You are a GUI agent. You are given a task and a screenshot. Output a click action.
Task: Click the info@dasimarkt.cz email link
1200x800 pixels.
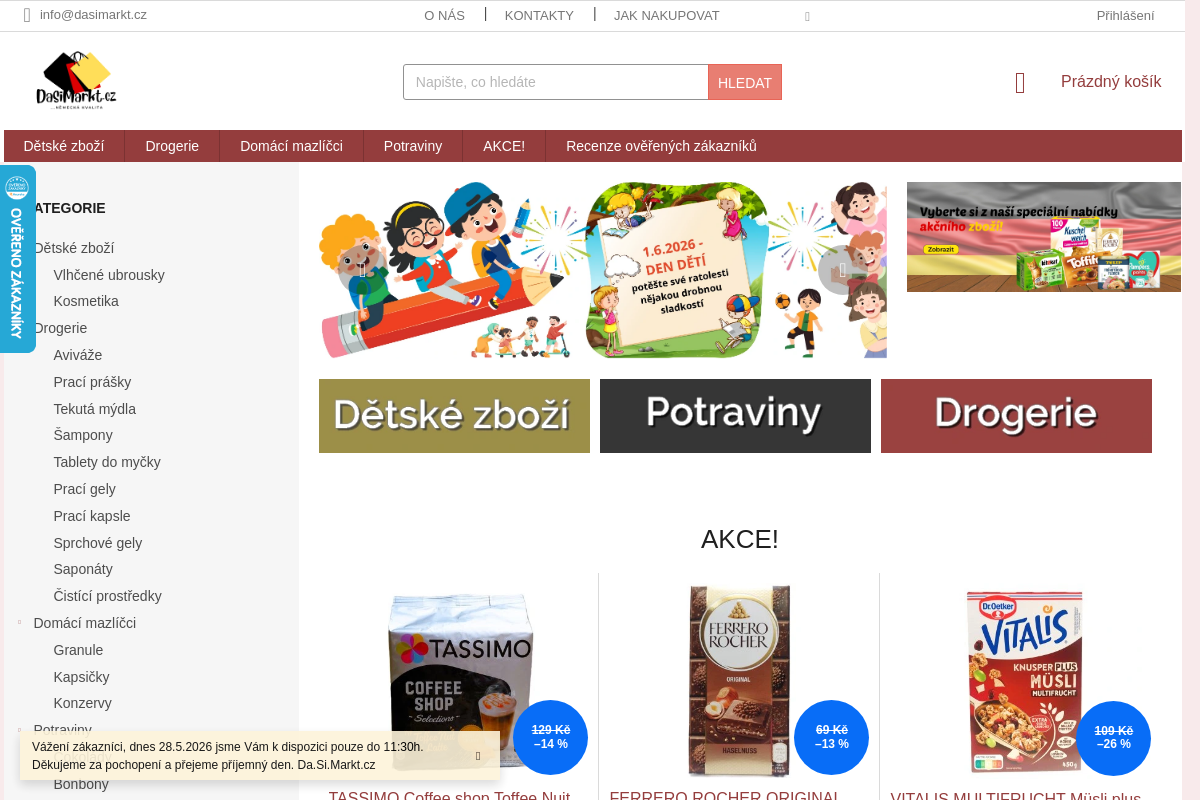click(x=93, y=15)
